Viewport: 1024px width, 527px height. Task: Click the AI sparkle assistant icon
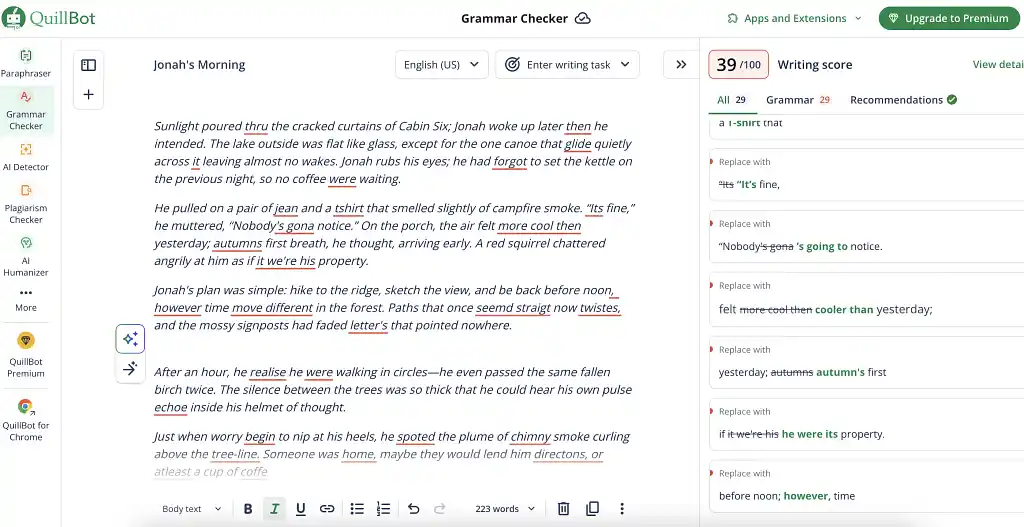click(130, 338)
